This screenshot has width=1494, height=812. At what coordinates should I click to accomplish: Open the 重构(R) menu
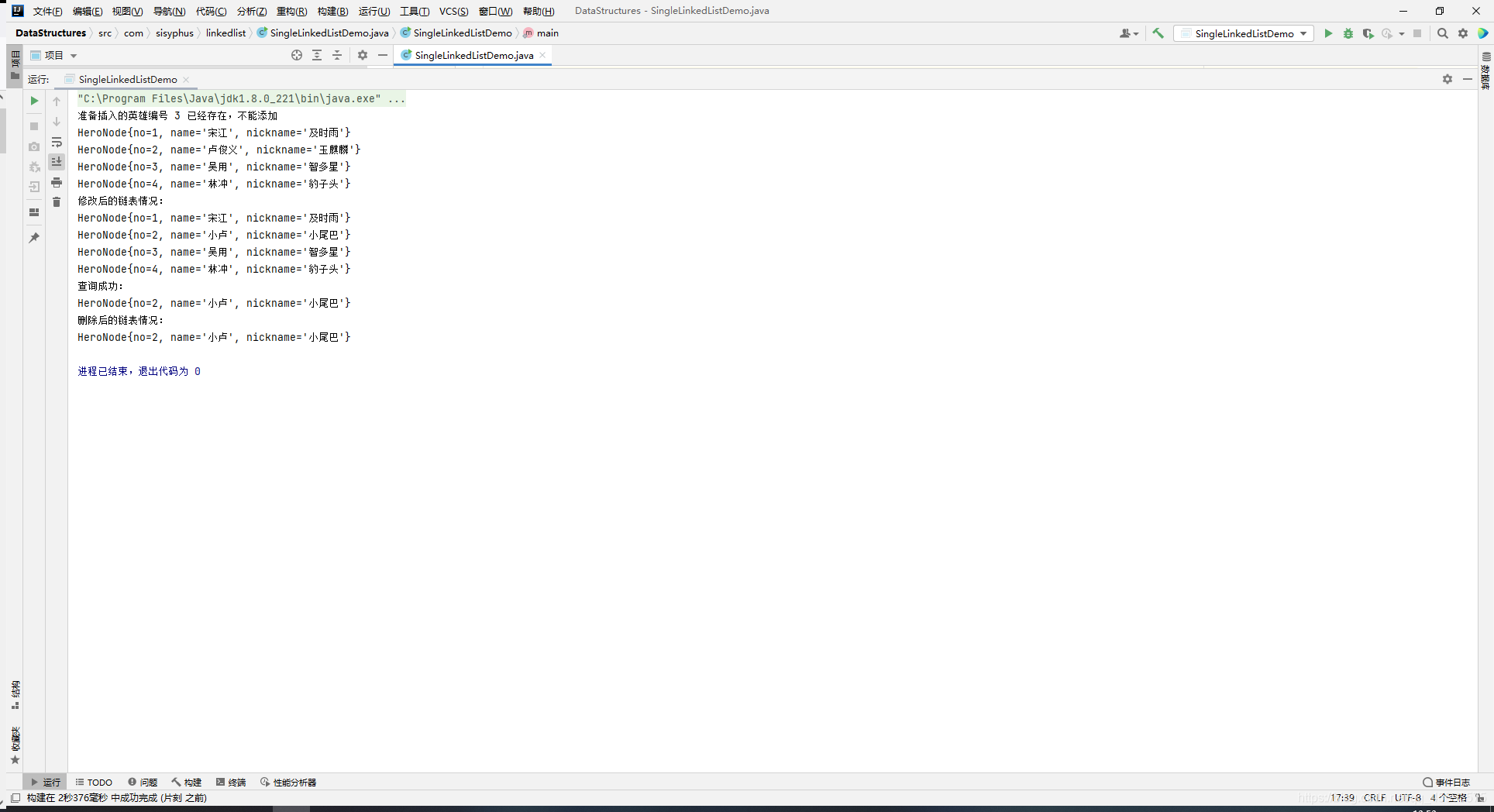(x=291, y=11)
